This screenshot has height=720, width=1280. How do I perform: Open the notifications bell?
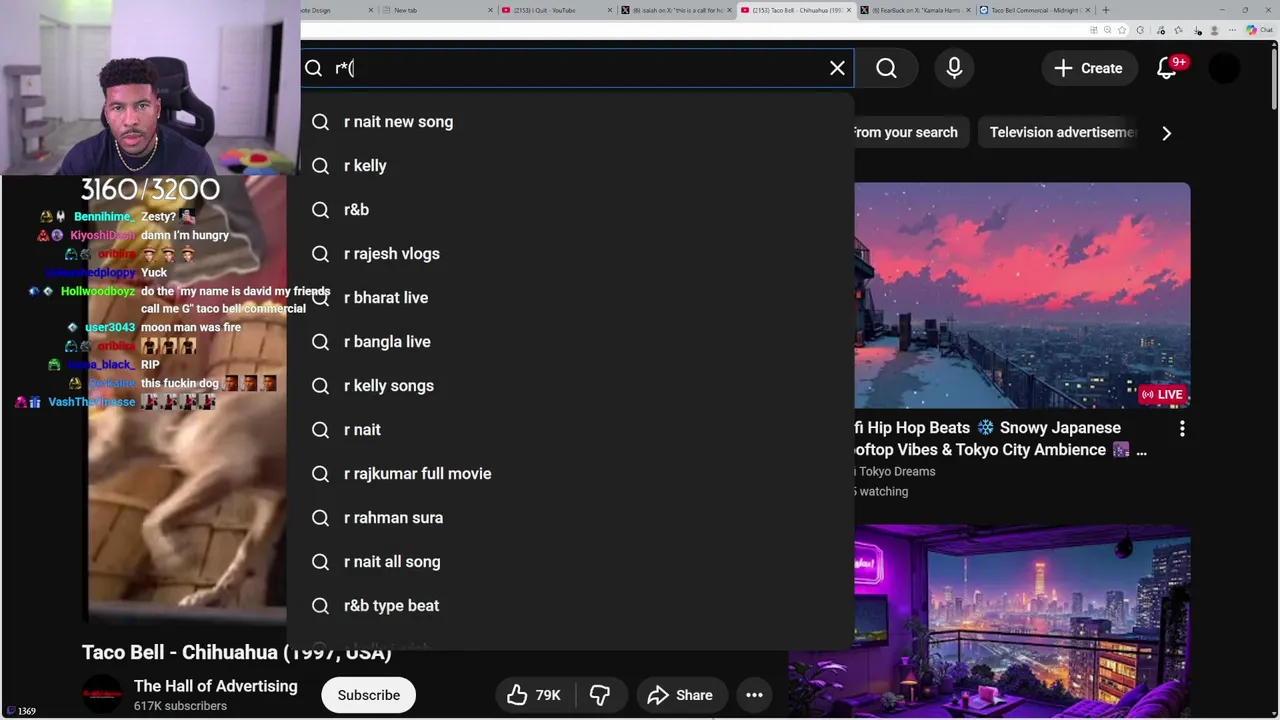pos(1167,68)
